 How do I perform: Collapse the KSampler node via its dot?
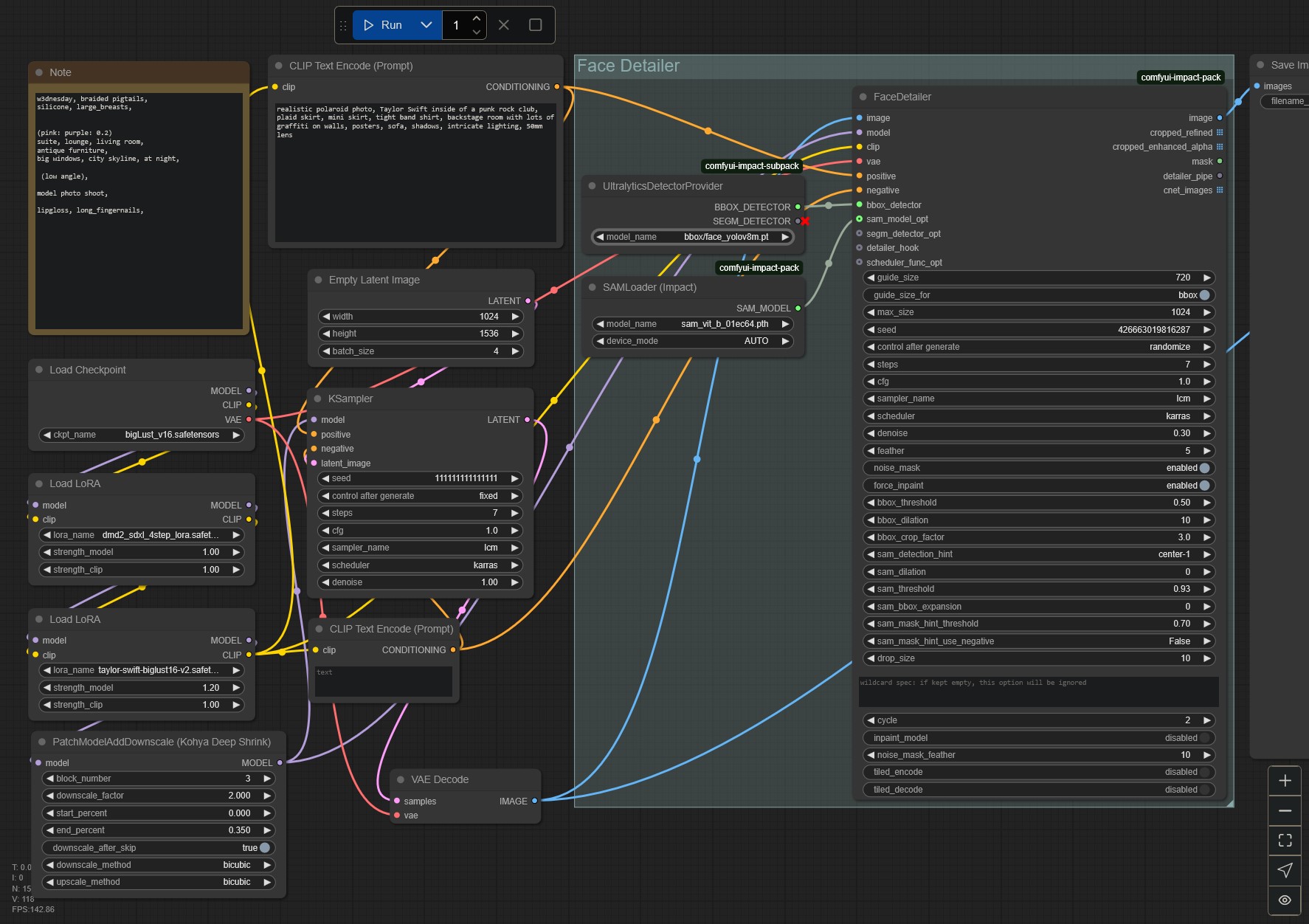point(317,399)
